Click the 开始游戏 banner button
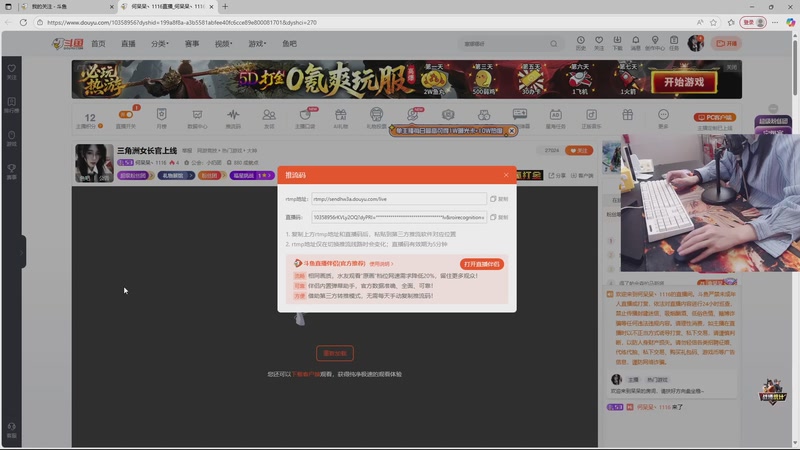The image size is (800, 450). (x=684, y=82)
